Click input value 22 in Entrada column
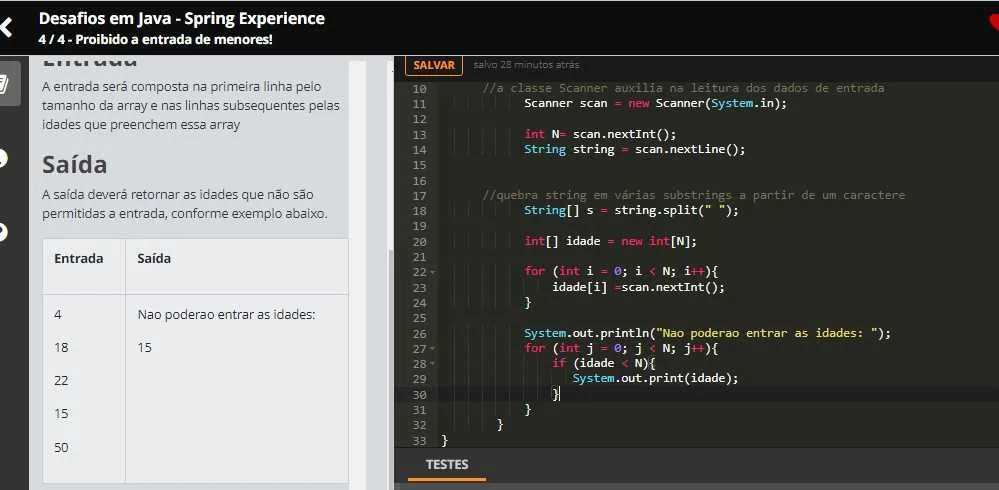The image size is (999, 490). coord(61,381)
